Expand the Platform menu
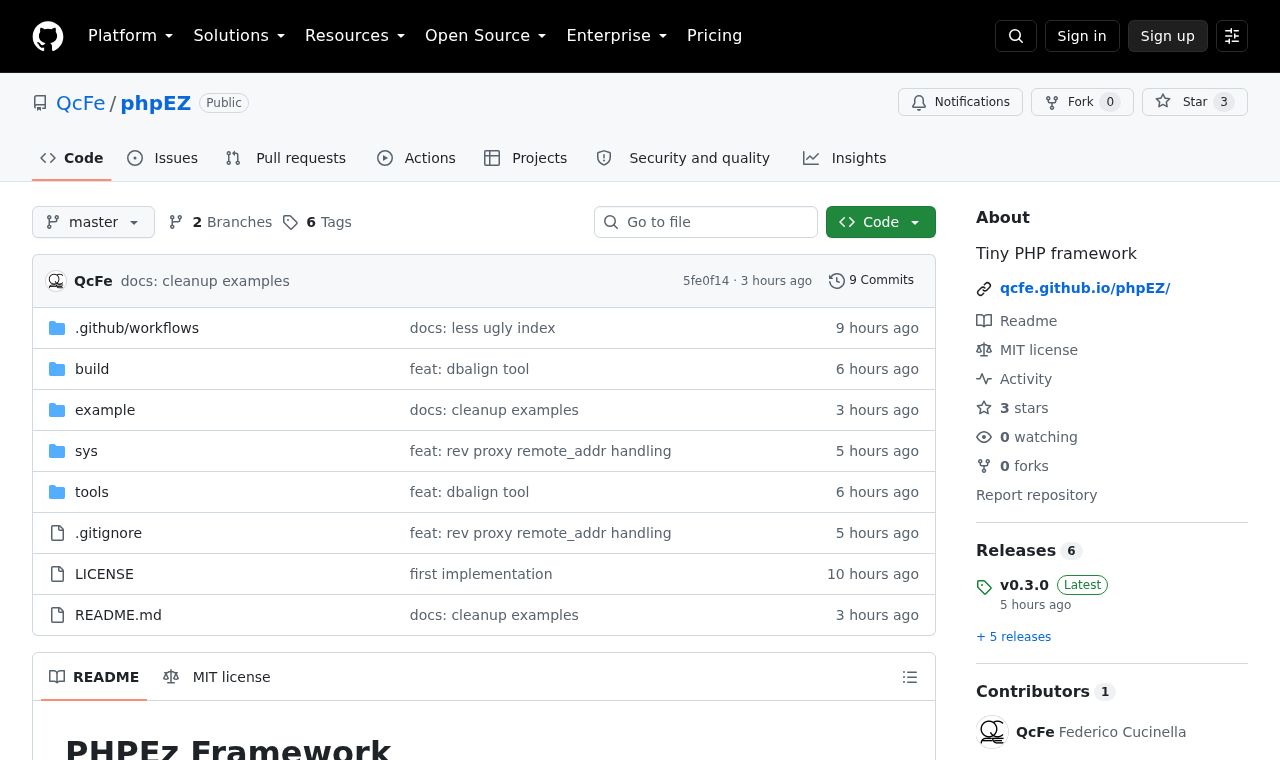Screen dimensions: 1280x760 pos(131,36)
